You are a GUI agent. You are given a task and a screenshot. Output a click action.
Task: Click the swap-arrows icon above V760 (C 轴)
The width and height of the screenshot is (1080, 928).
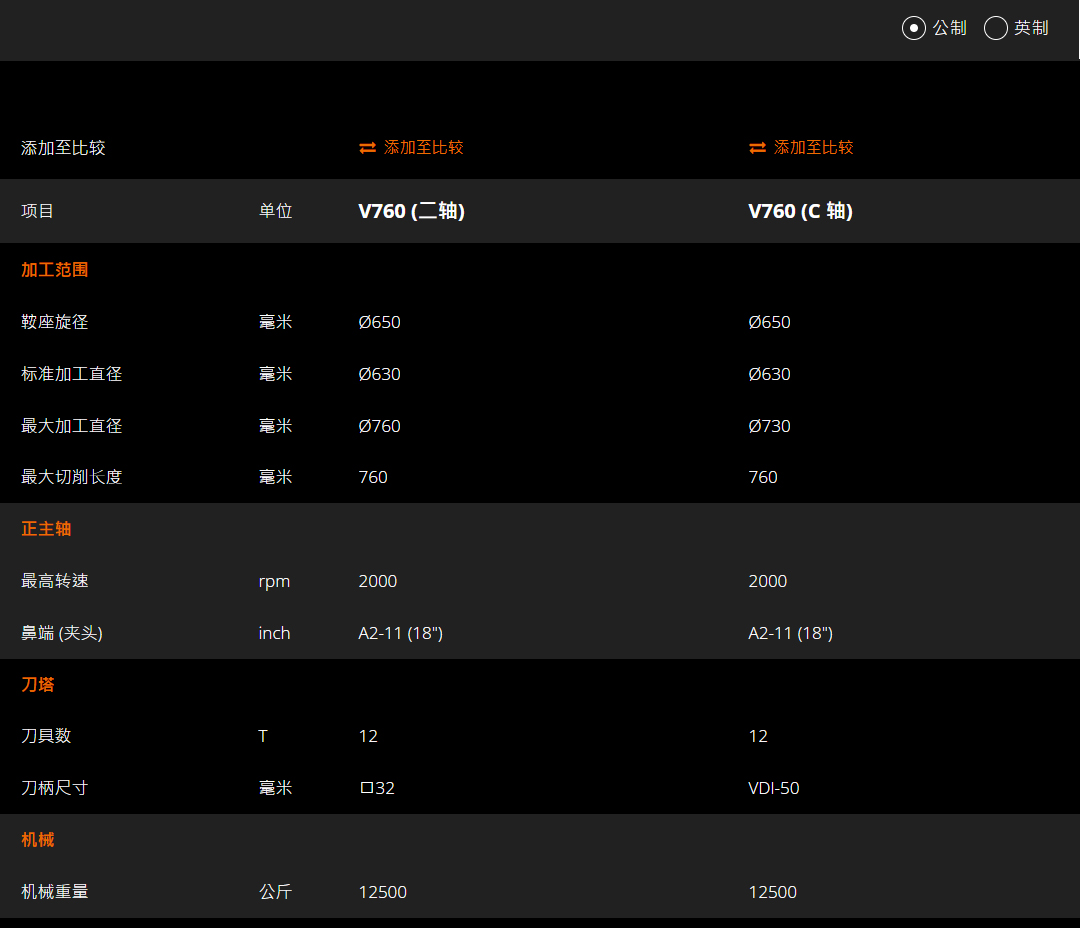(757, 148)
